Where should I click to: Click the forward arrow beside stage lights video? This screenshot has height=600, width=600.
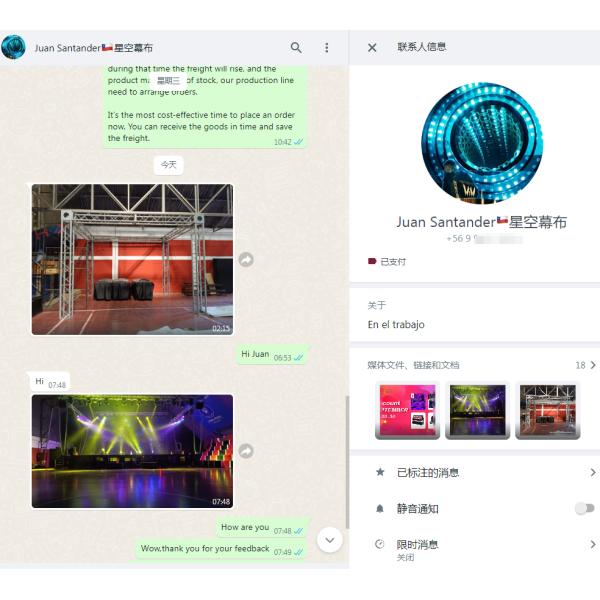246,451
